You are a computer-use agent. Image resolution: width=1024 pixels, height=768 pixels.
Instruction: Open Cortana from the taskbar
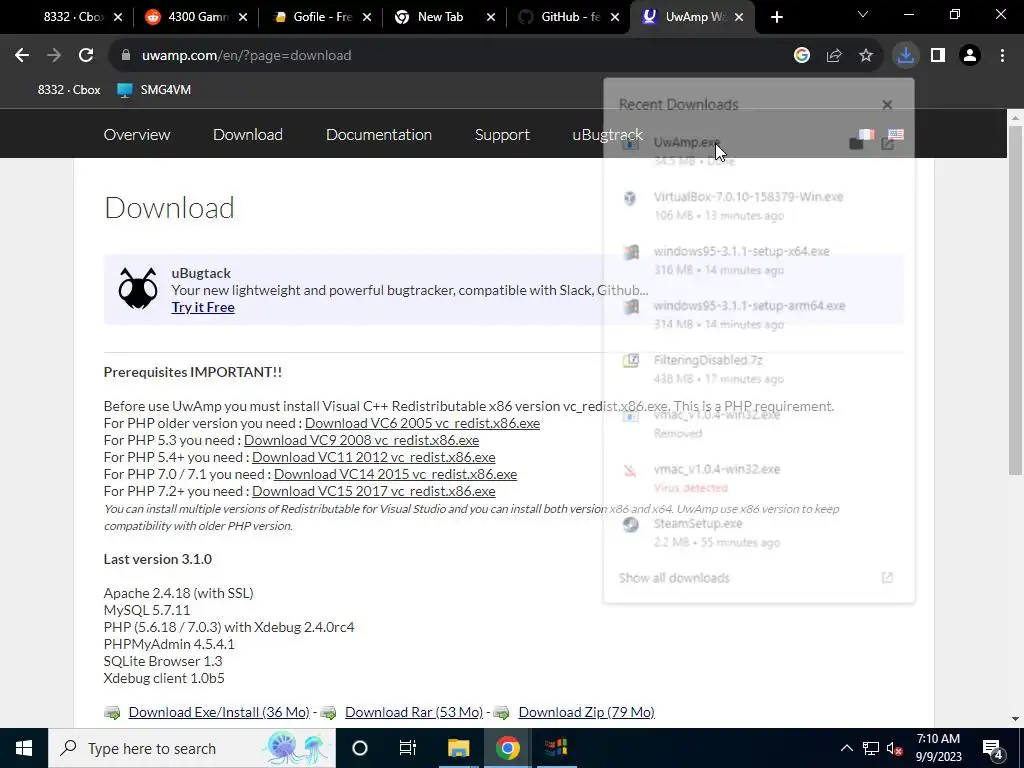point(360,748)
